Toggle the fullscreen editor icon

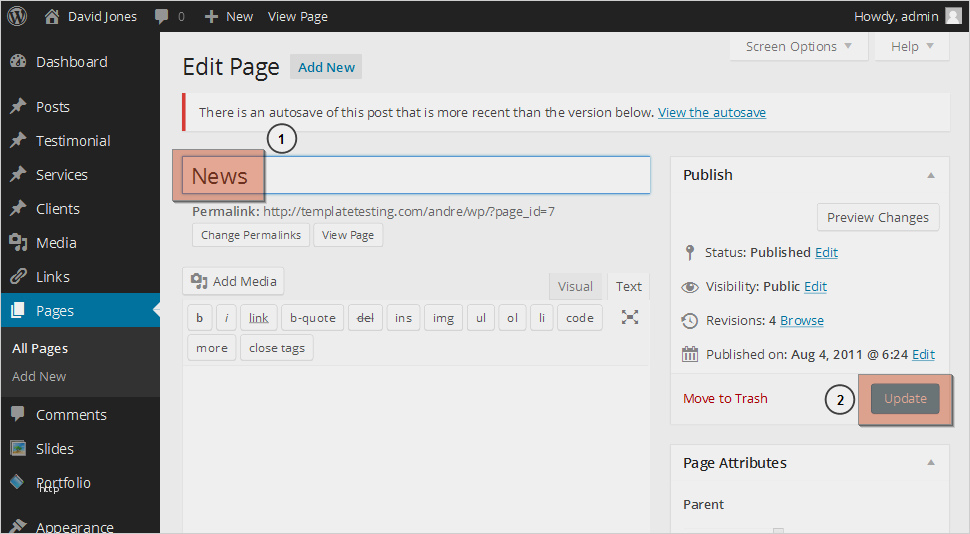(630, 318)
